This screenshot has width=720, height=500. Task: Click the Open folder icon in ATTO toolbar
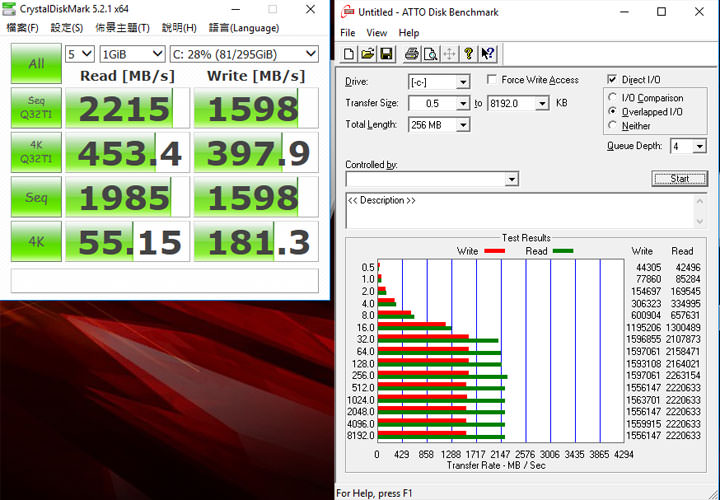click(367, 54)
